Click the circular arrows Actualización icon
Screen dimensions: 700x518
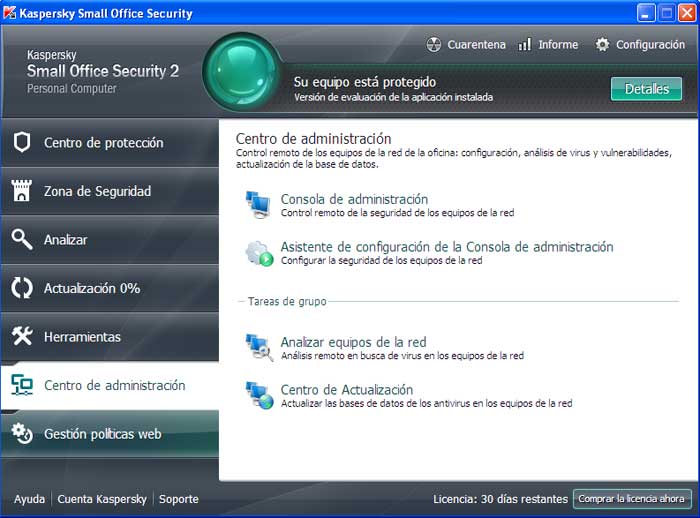(22, 288)
